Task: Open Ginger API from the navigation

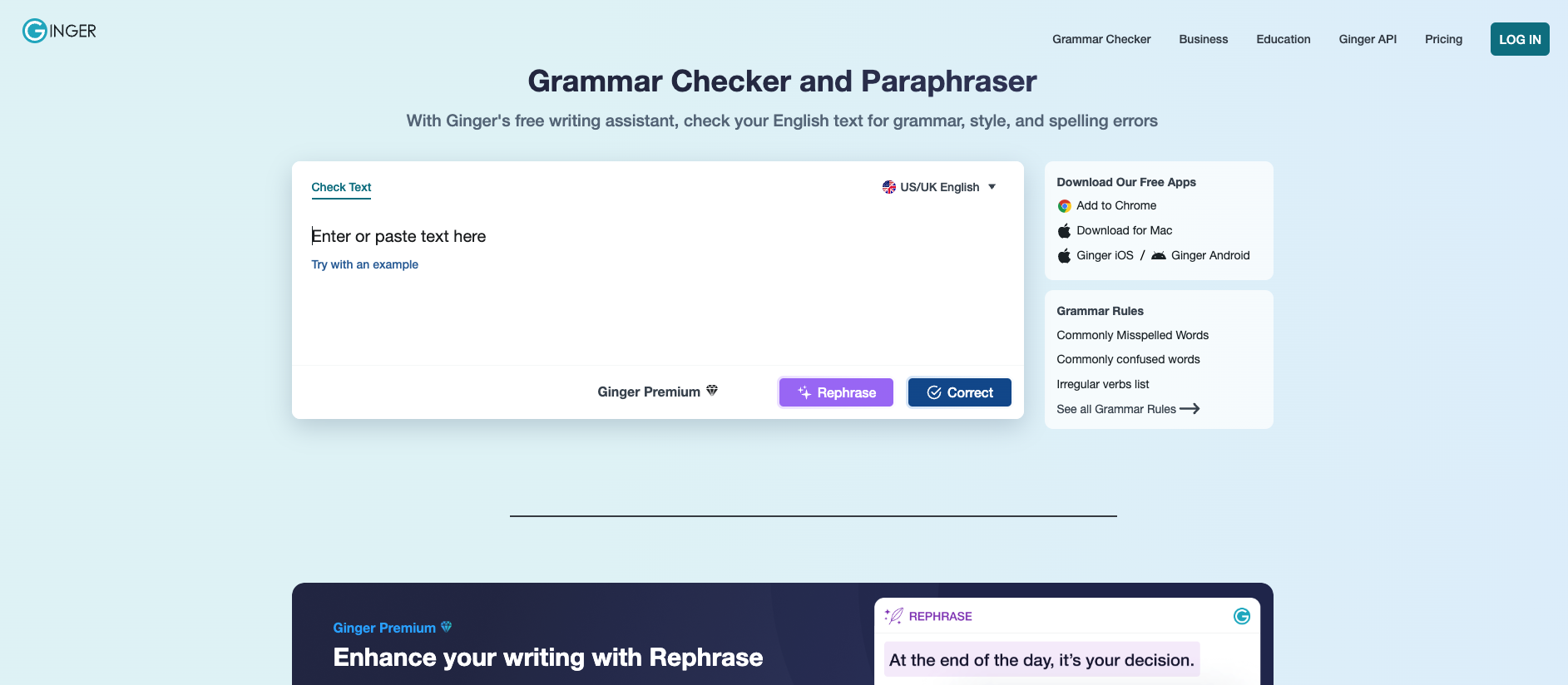Action: (x=1368, y=39)
